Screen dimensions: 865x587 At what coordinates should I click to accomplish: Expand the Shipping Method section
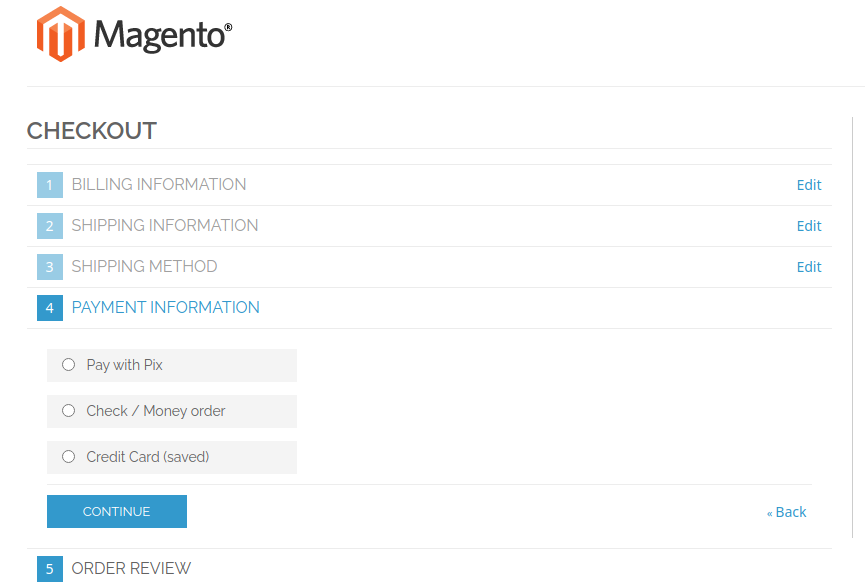[144, 267]
